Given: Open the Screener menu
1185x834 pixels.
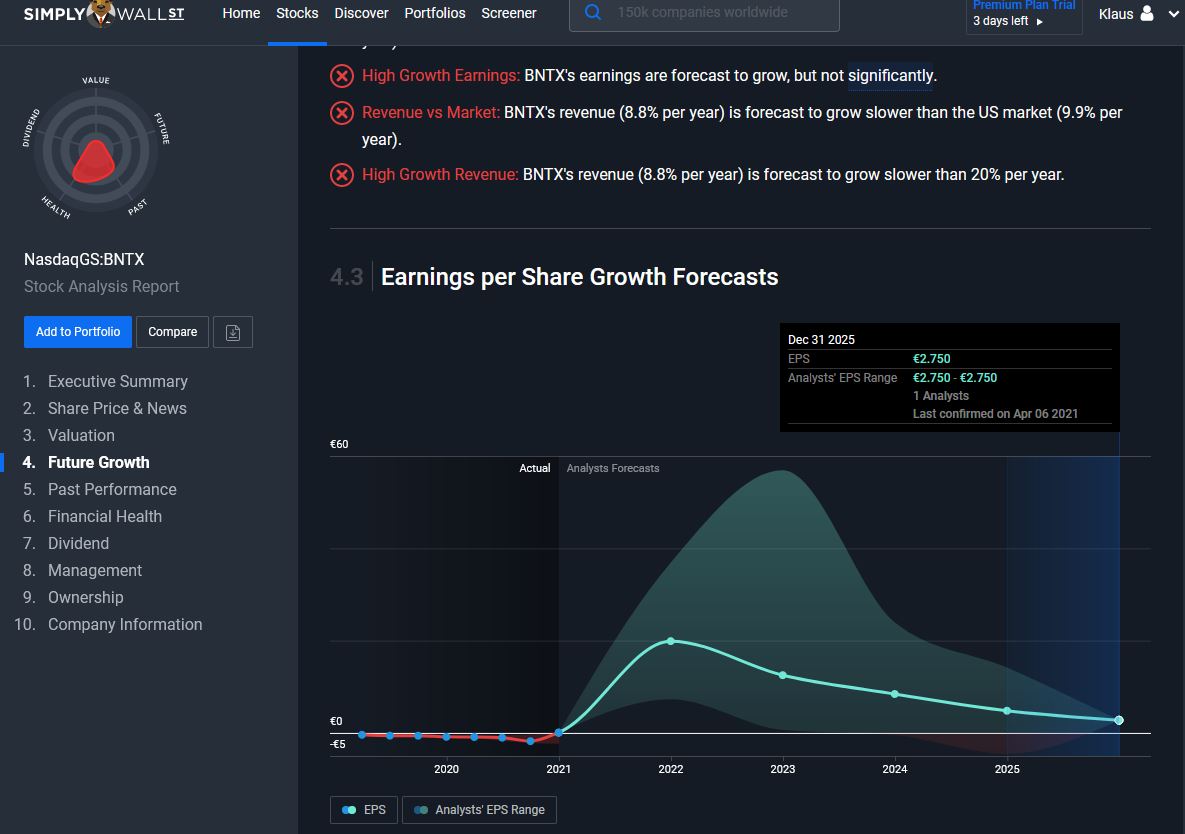Looking at the screenshot, I should point(509,14).
